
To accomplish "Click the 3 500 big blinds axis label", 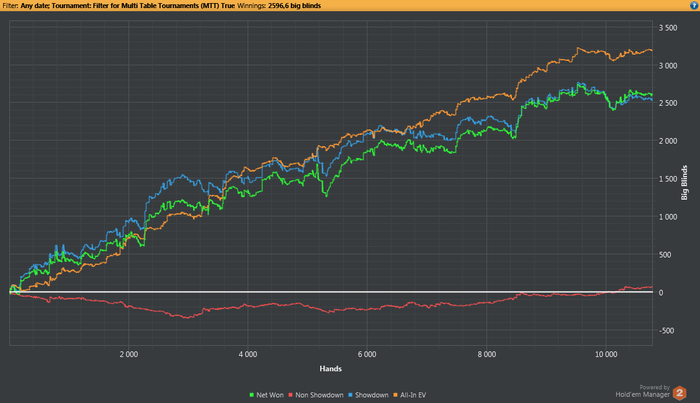I will 668,28.
